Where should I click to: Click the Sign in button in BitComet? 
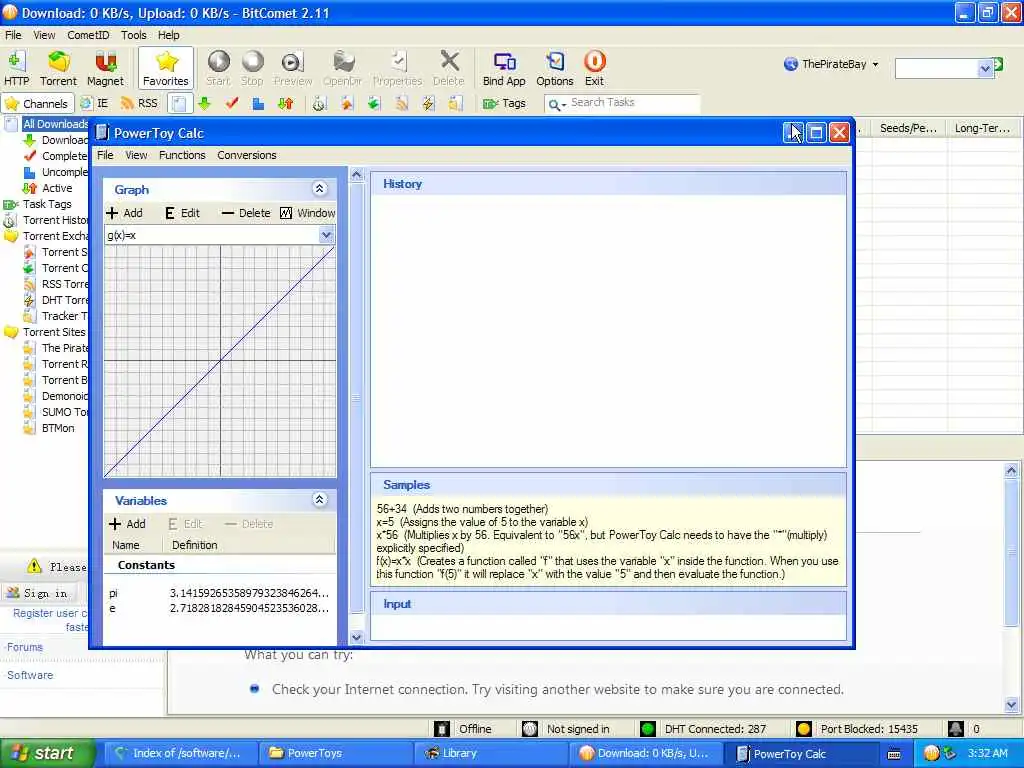[x=38, y=593]
